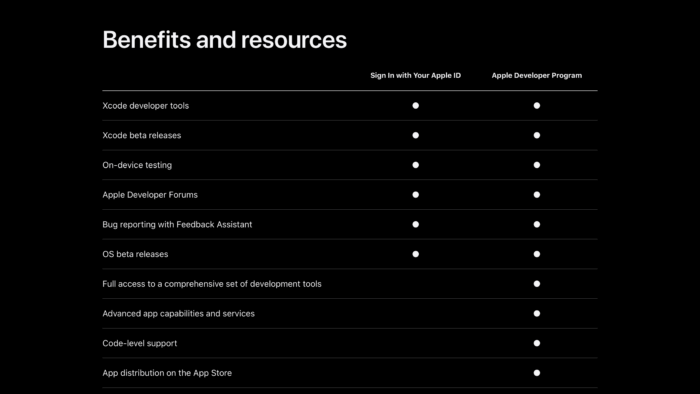
Task: Select Full access development tools dot
Action: [x=537, y=284]
